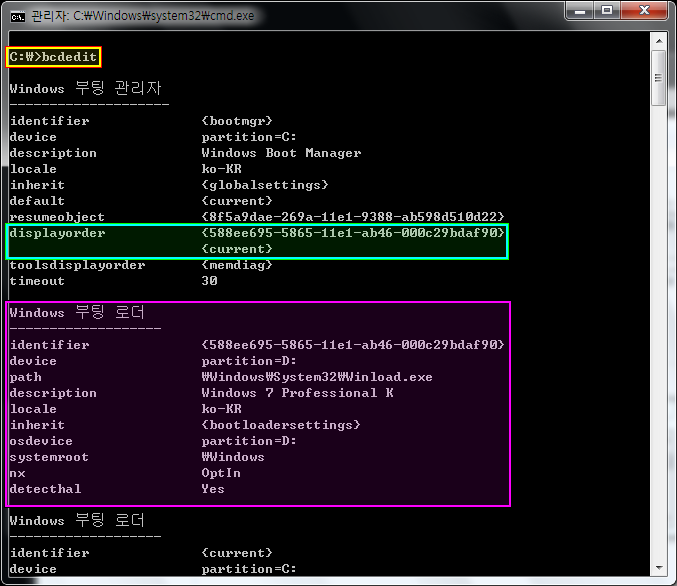Viewport: 677px width, 586px height.
Task: Click the '{bootloadersettings}' value
Action: click(x=281, y=425)
